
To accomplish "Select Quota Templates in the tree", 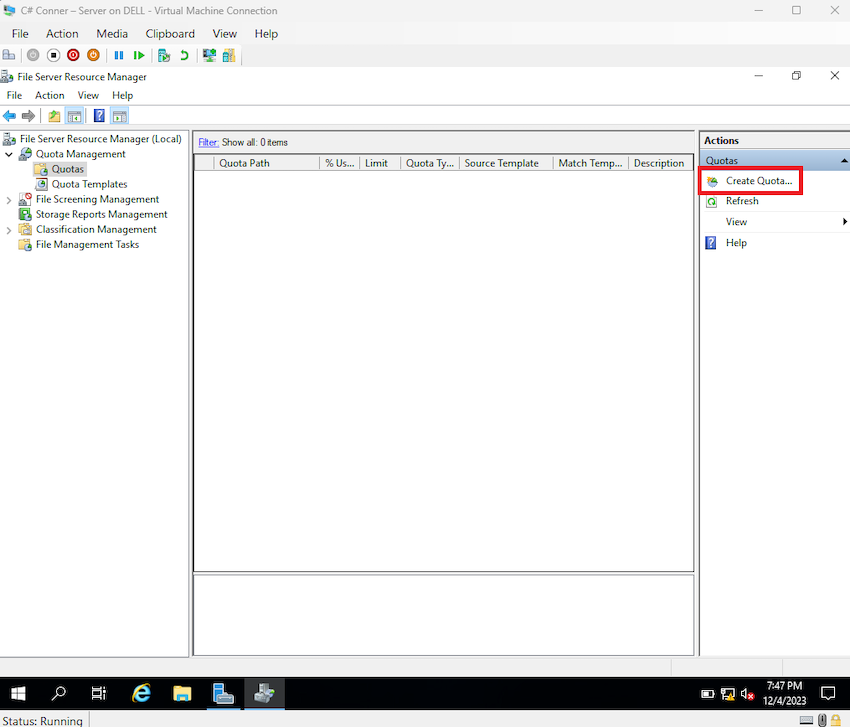I will coord(88,184).
